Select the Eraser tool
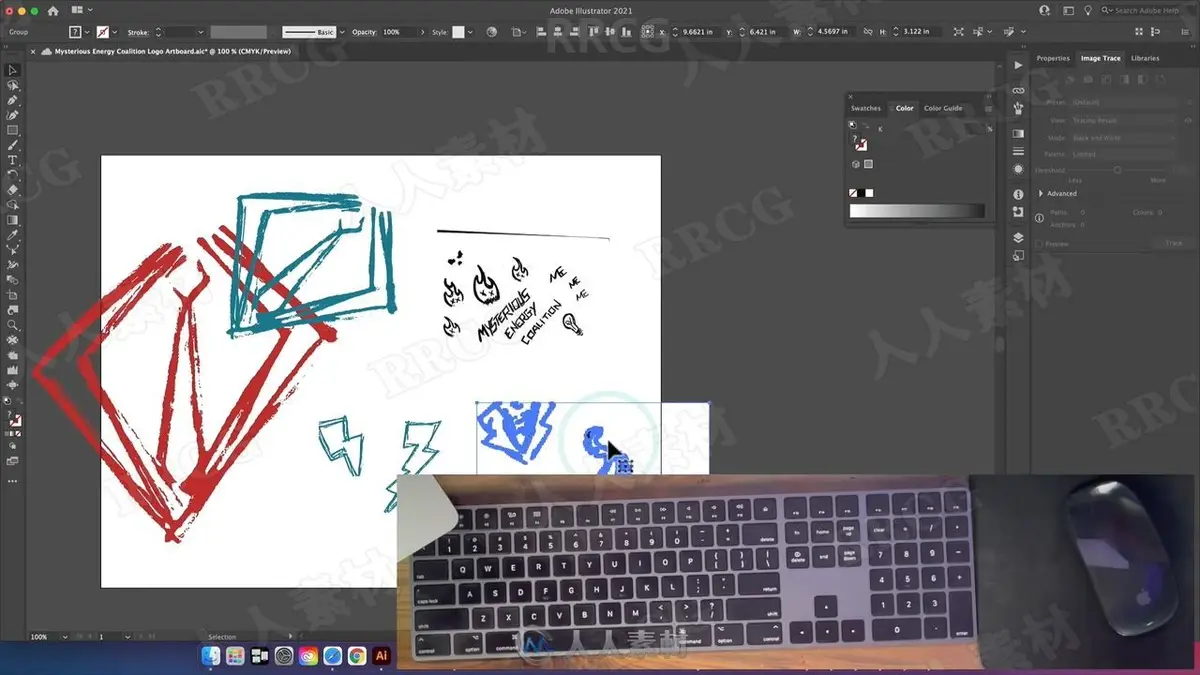Viewport: 1200px width, 675px height. click(13, 190)
